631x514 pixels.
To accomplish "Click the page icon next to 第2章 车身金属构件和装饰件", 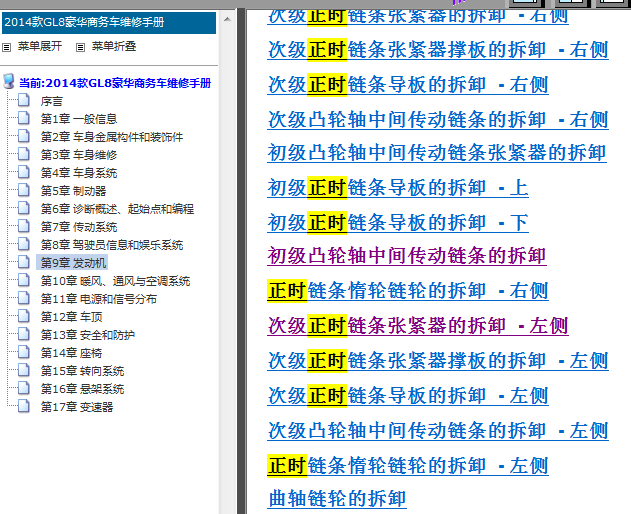I will click(x=24, y=136).
